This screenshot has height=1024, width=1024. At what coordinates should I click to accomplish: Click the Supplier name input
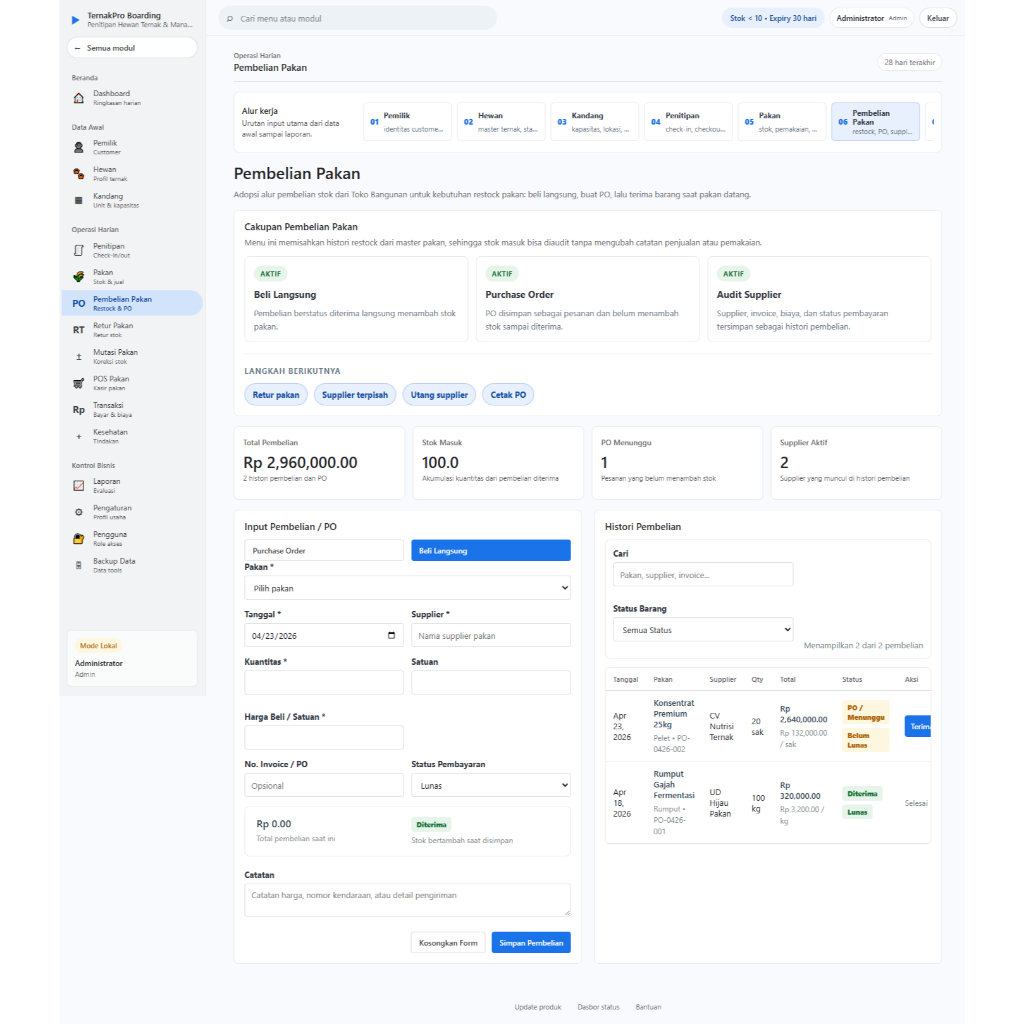491,635
